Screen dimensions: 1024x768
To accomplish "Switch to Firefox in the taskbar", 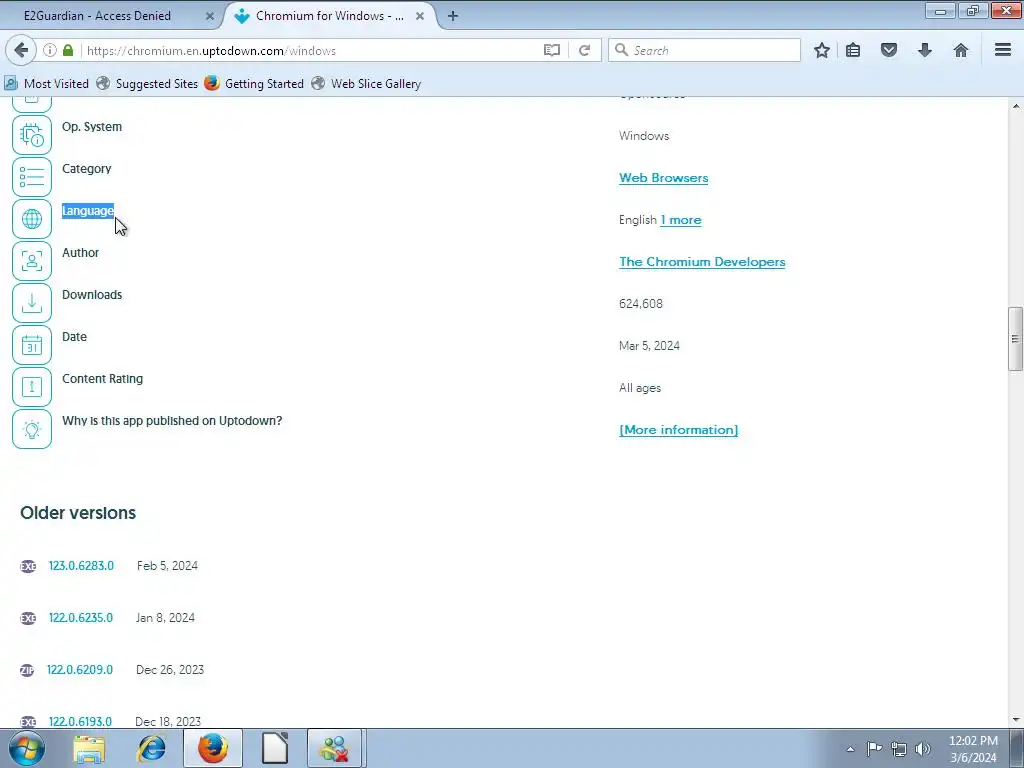I will (x=213, y=748).
